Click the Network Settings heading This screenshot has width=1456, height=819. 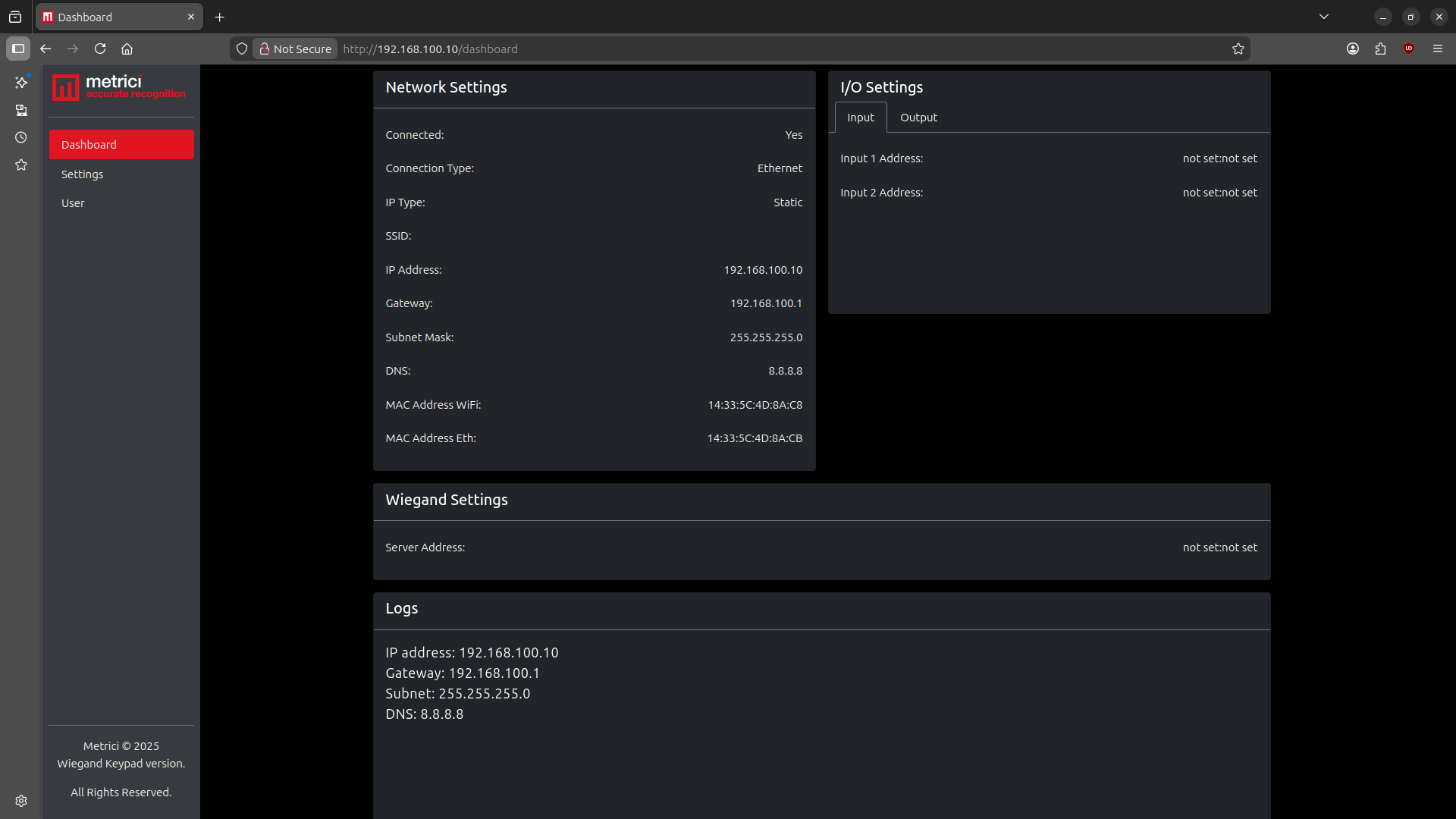click(x=446, y=87)
